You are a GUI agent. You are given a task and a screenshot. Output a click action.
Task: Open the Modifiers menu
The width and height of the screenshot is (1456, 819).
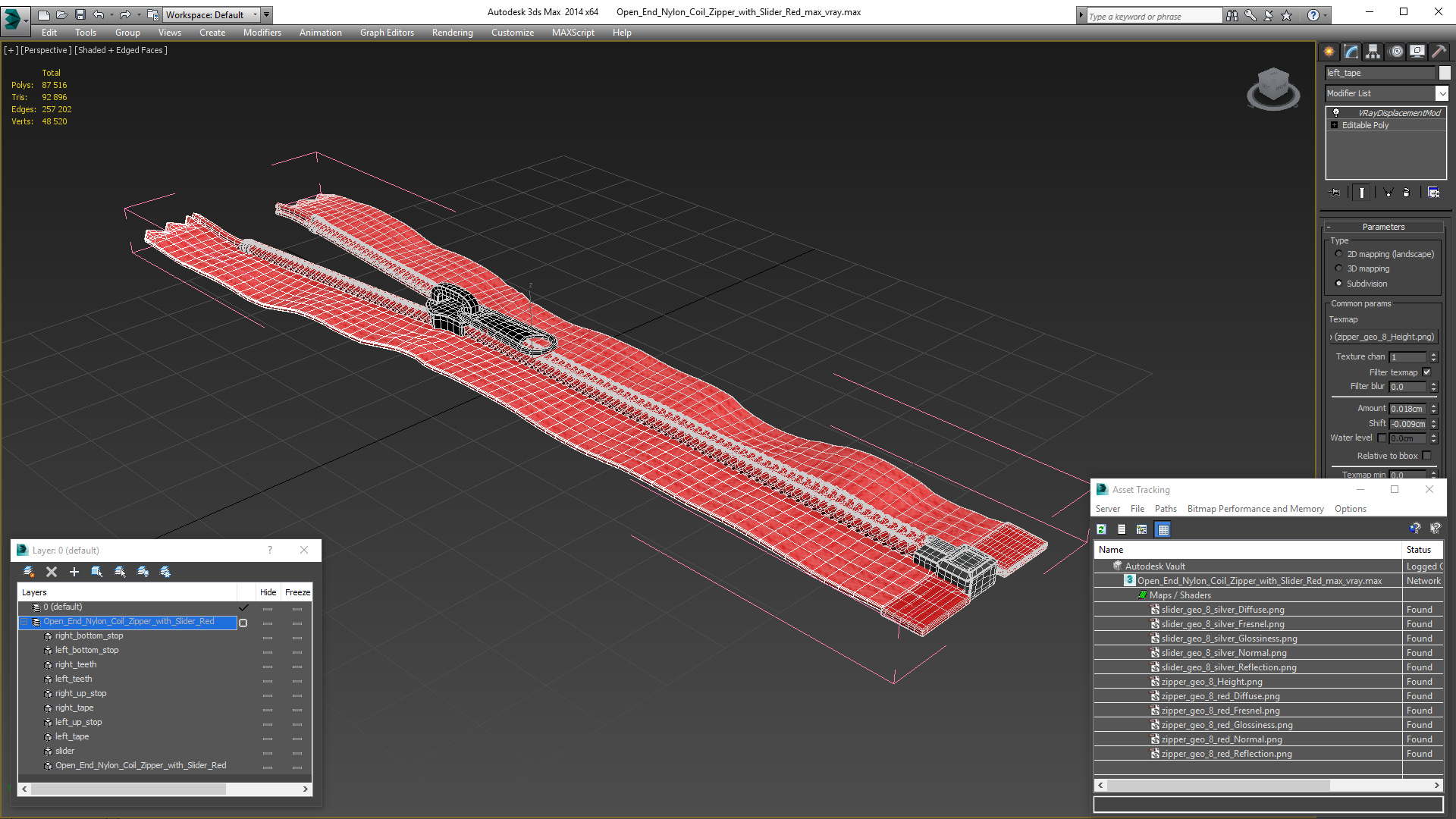262,33
